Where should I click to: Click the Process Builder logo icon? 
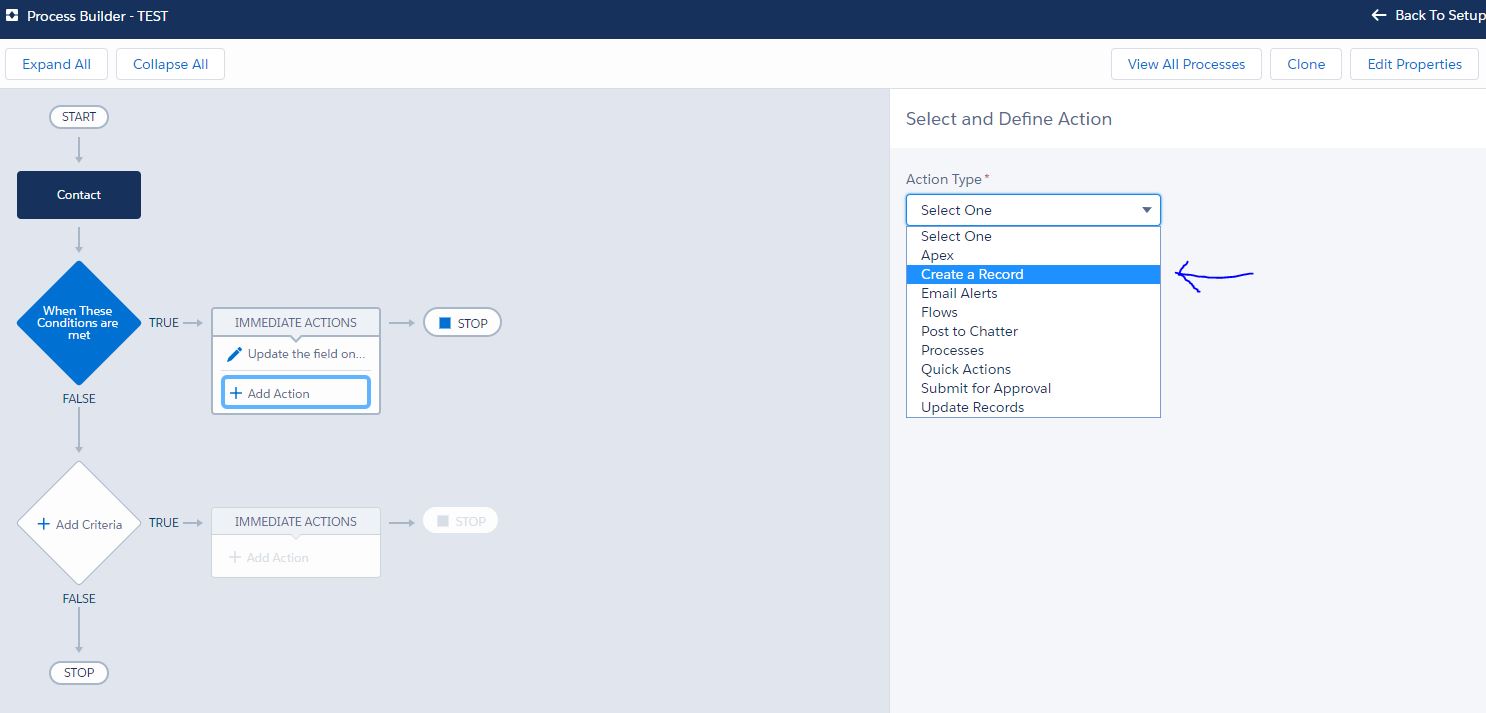12,16
